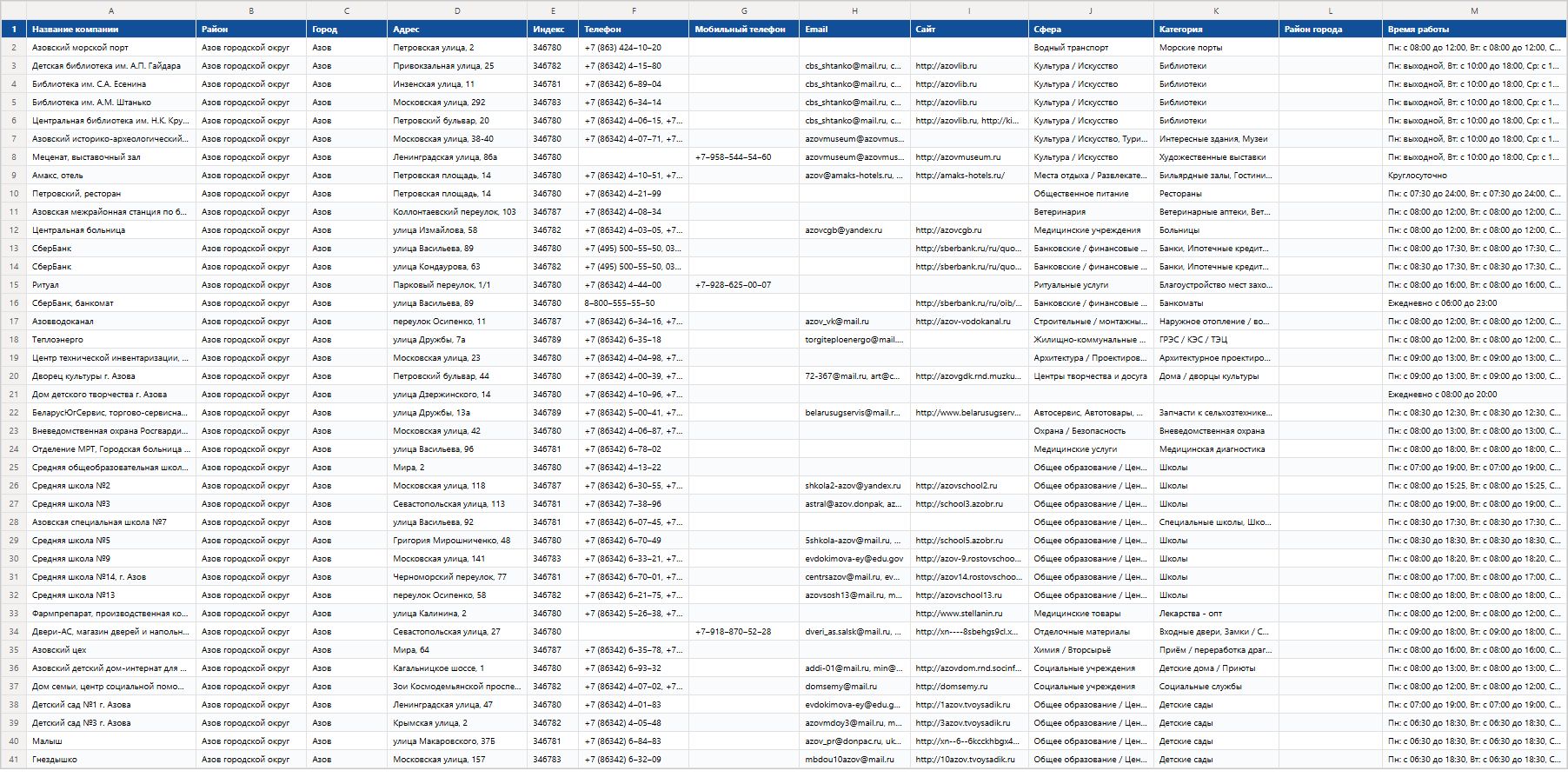1568x784 pixels.
Task: Click email 'shkola2-azov@yandex.ru'
Action: pyautogui.click(x=854, y=486)
